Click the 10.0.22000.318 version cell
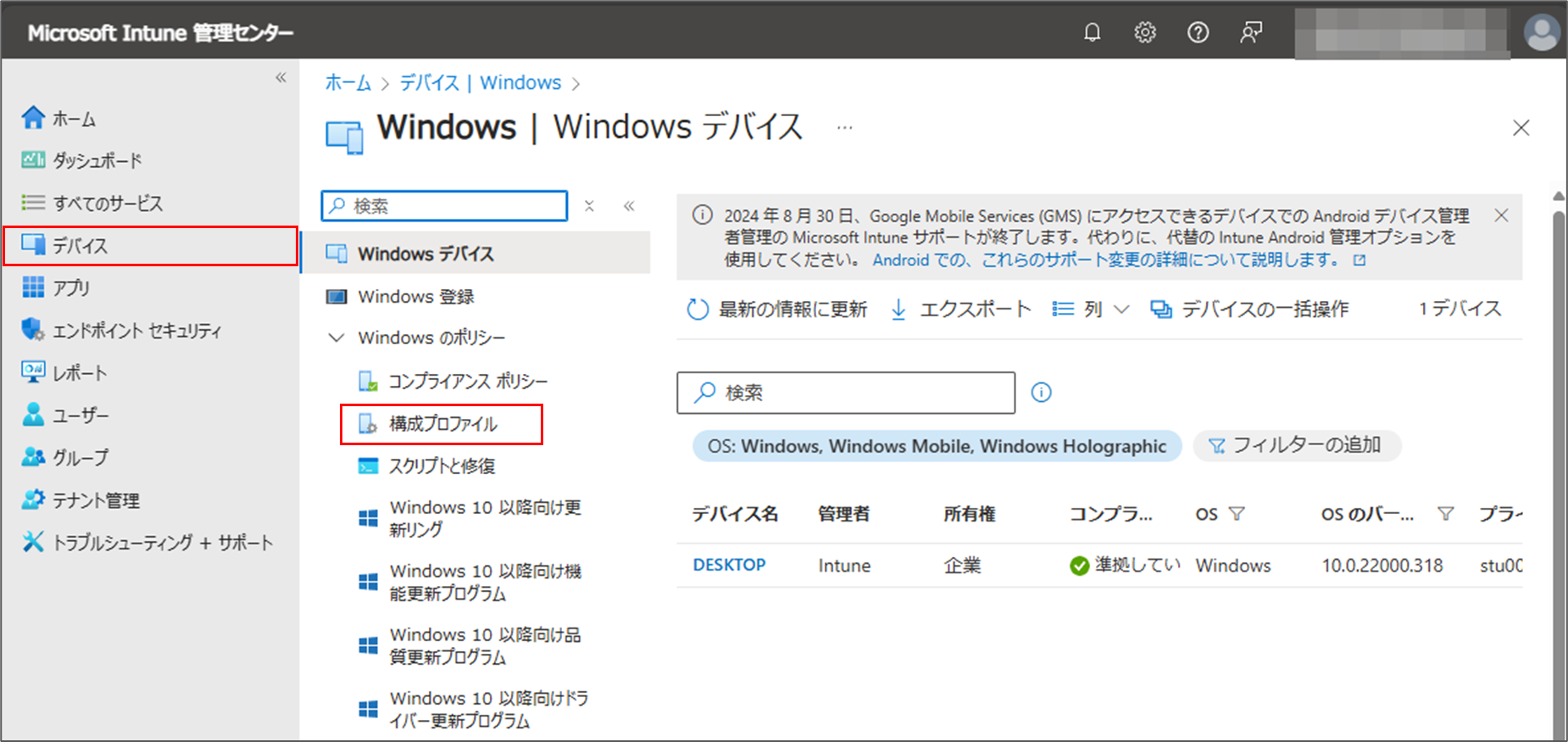This screenshot has height=742, width=1568. click(x=1382, y=566)
